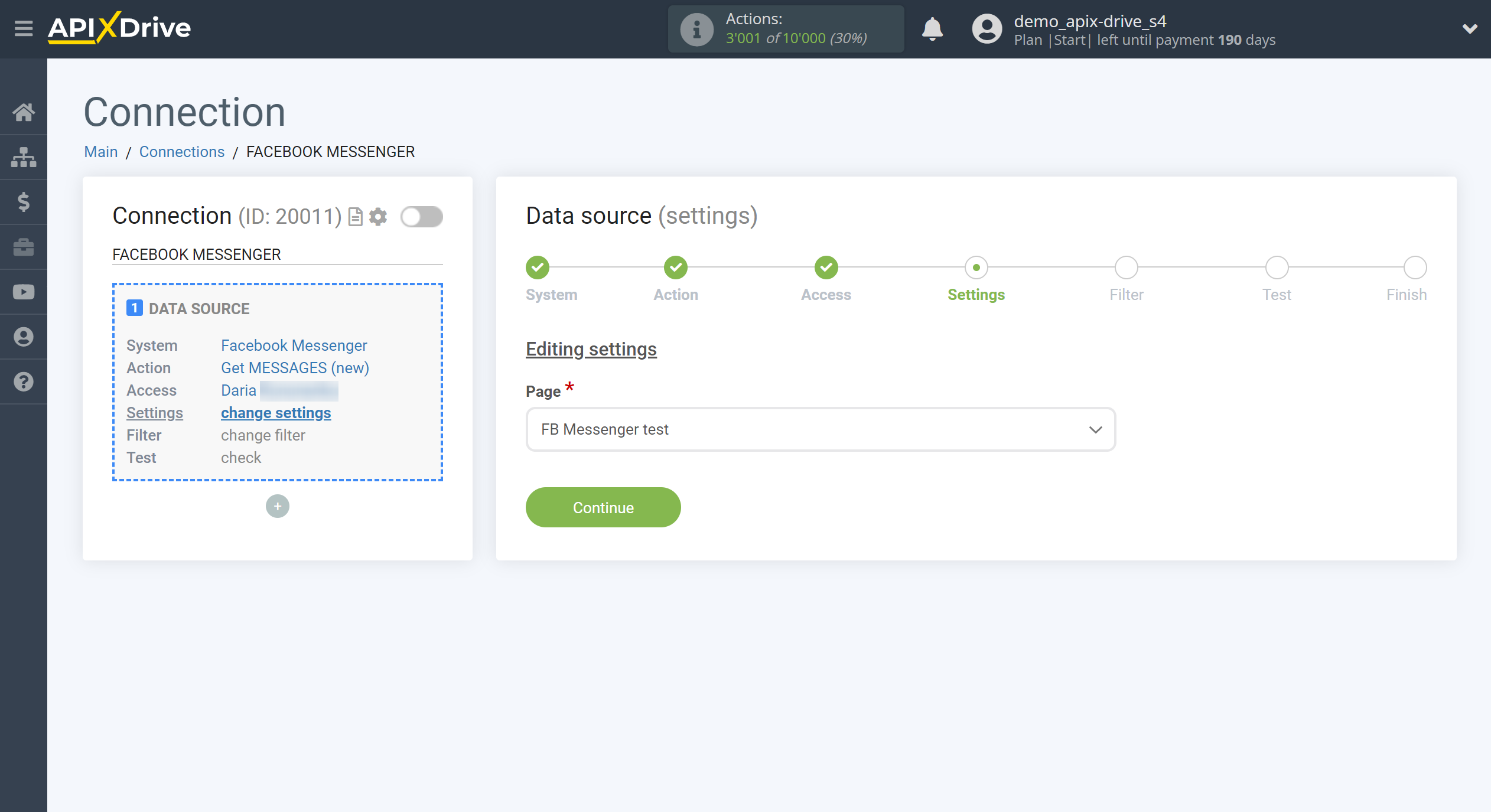The image size is (1491, 812).
Task: Open the briefcase sidebar icon
Action: click(24, 247)
